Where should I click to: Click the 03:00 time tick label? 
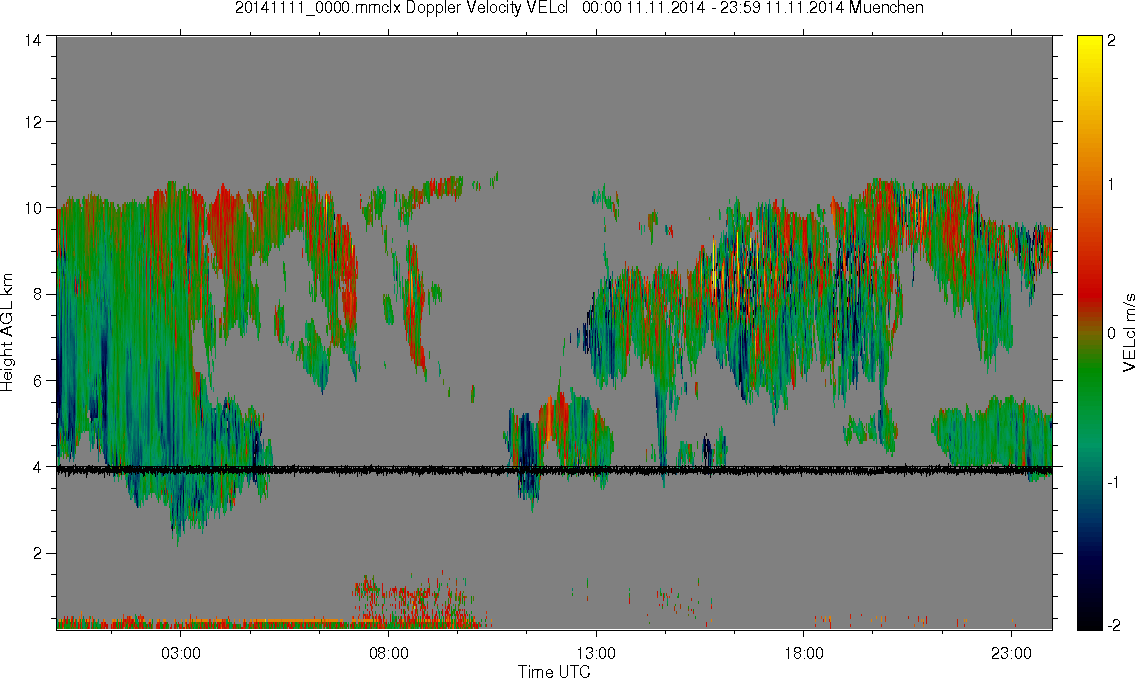tap(180, 653)
